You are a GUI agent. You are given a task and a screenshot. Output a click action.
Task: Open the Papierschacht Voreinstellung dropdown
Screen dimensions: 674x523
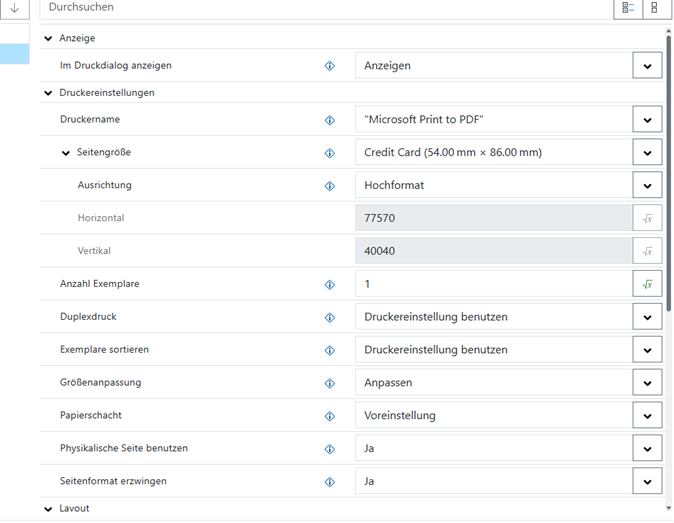click(647, 416)
